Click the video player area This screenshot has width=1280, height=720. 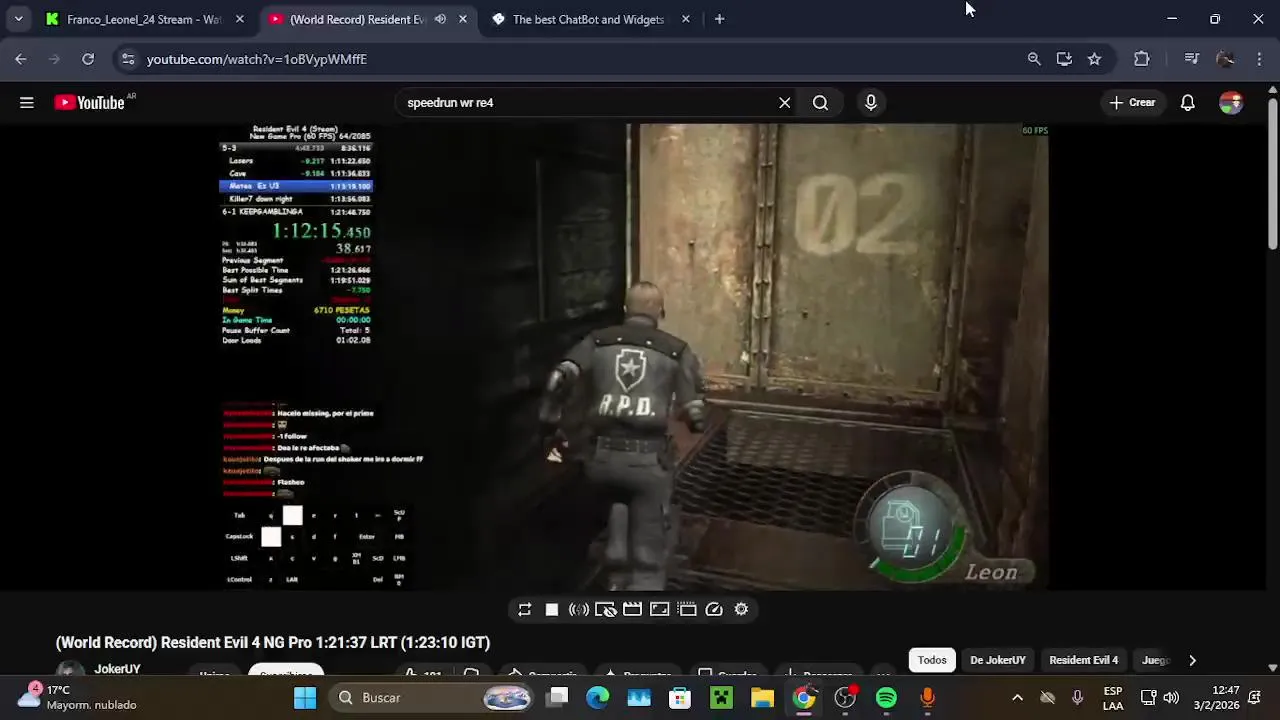pyautogui.click(x=633, y=357)
